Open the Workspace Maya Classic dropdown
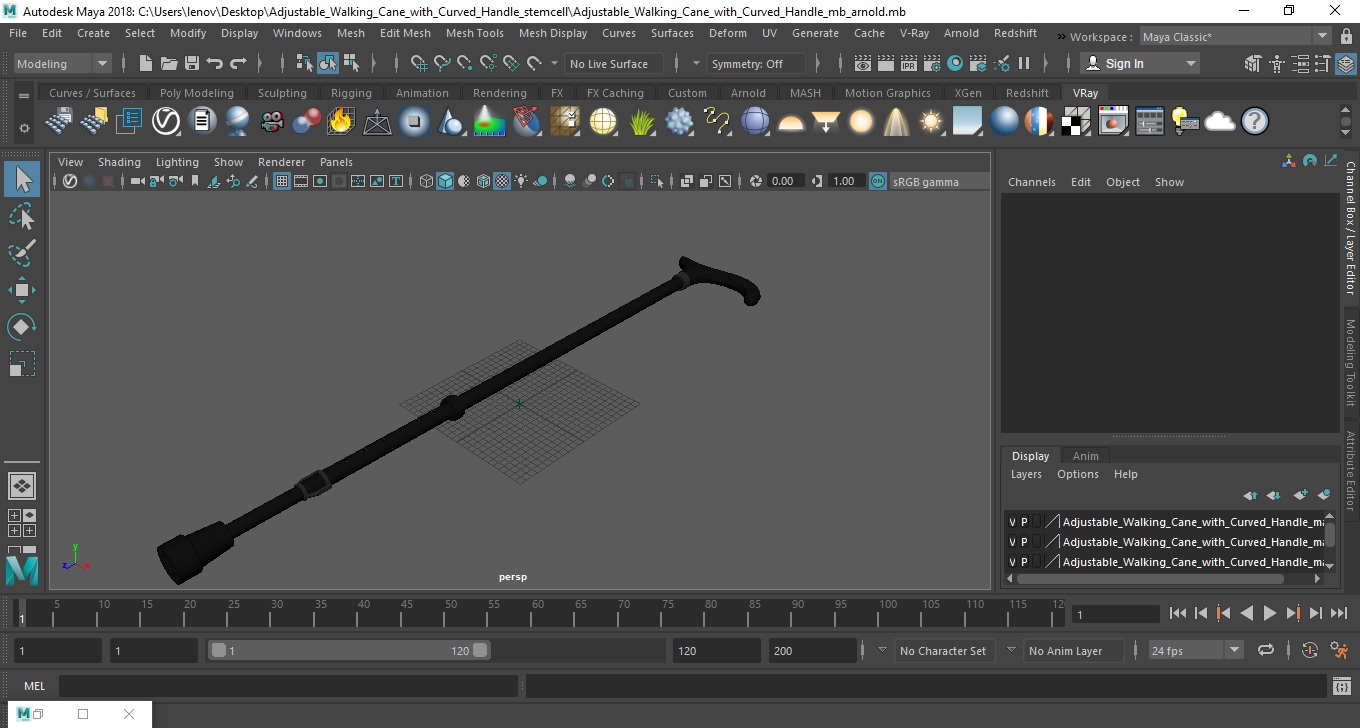The width and height of the screenshot is (1360, 728). pos(1237,37)
